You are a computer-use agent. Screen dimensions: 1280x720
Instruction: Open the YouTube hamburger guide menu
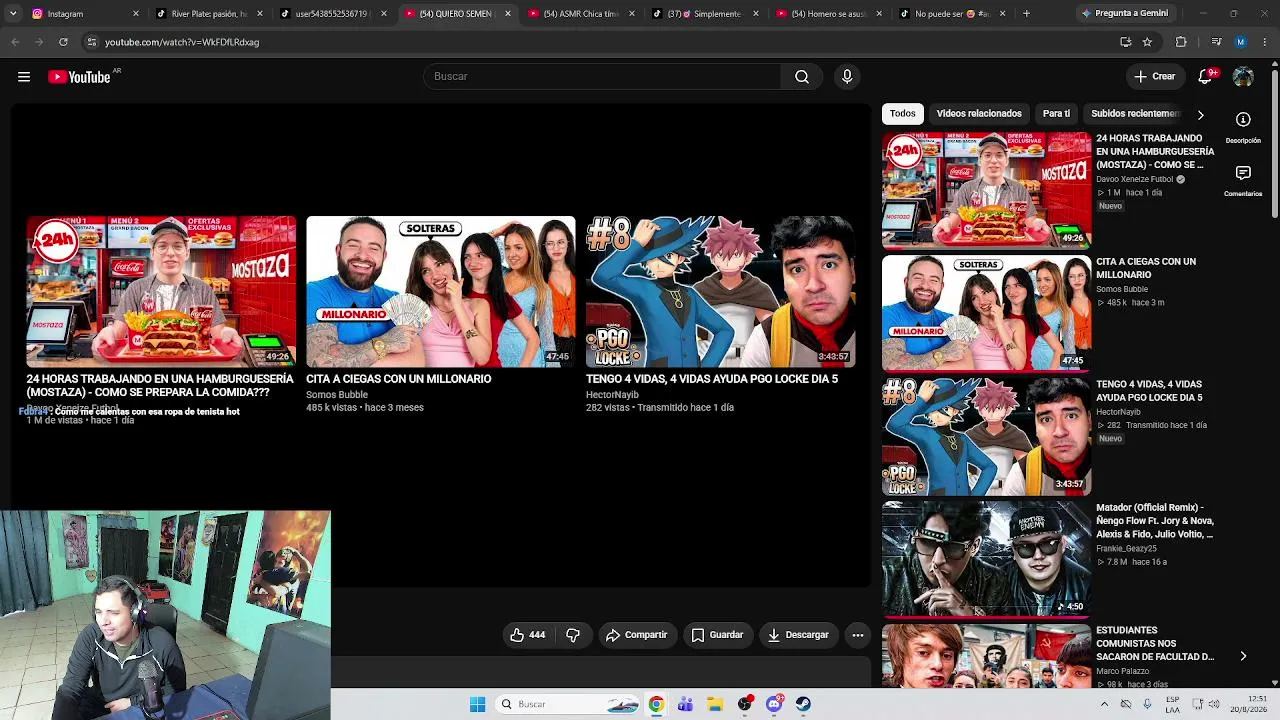(24, 77)
